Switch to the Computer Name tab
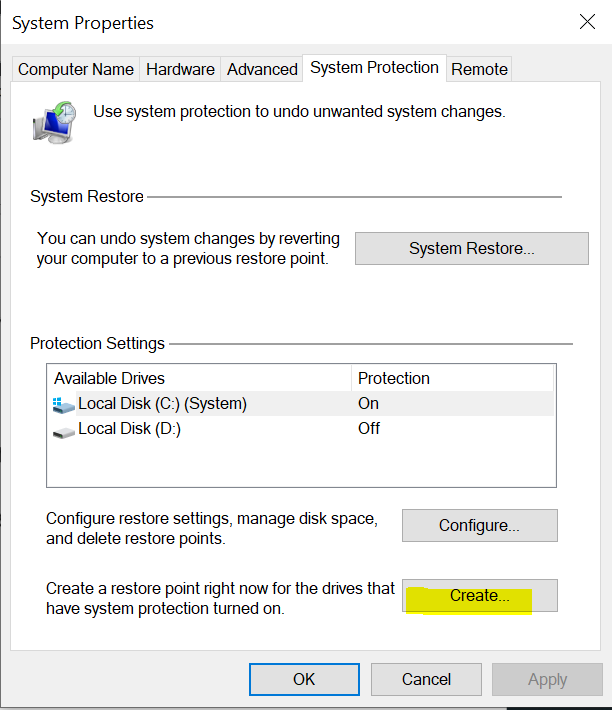612x710 pixels. (76, 69)
